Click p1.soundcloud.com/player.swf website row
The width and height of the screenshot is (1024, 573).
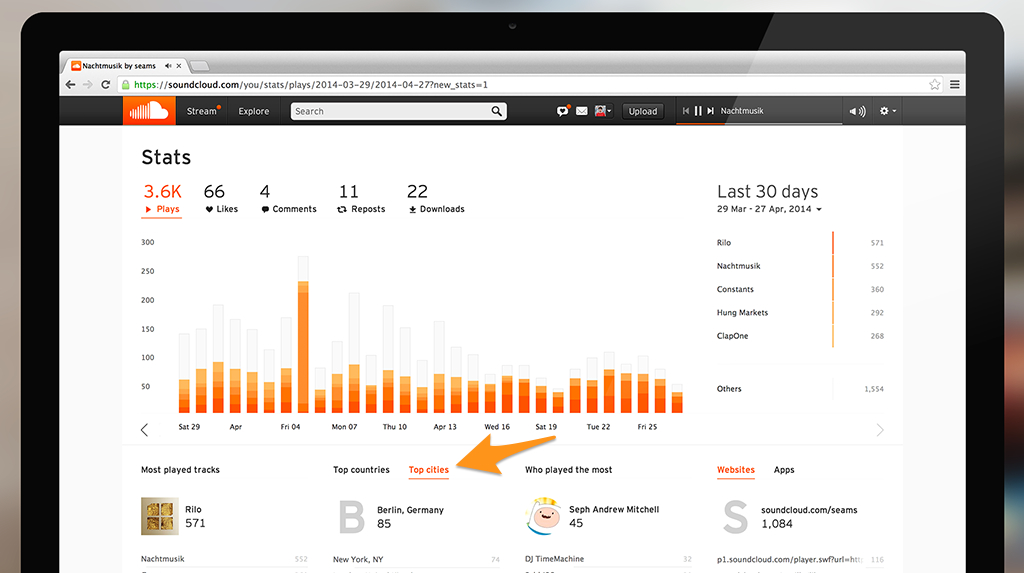(800, 559)
